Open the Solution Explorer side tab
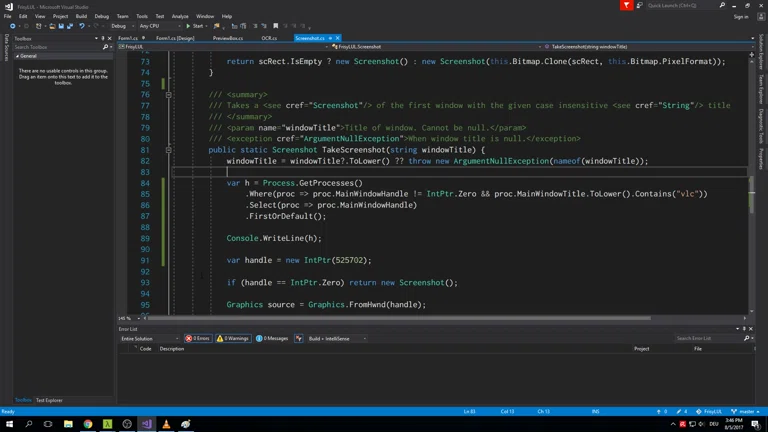This screenshot has width=768, height=432. [x=761, y=52]
